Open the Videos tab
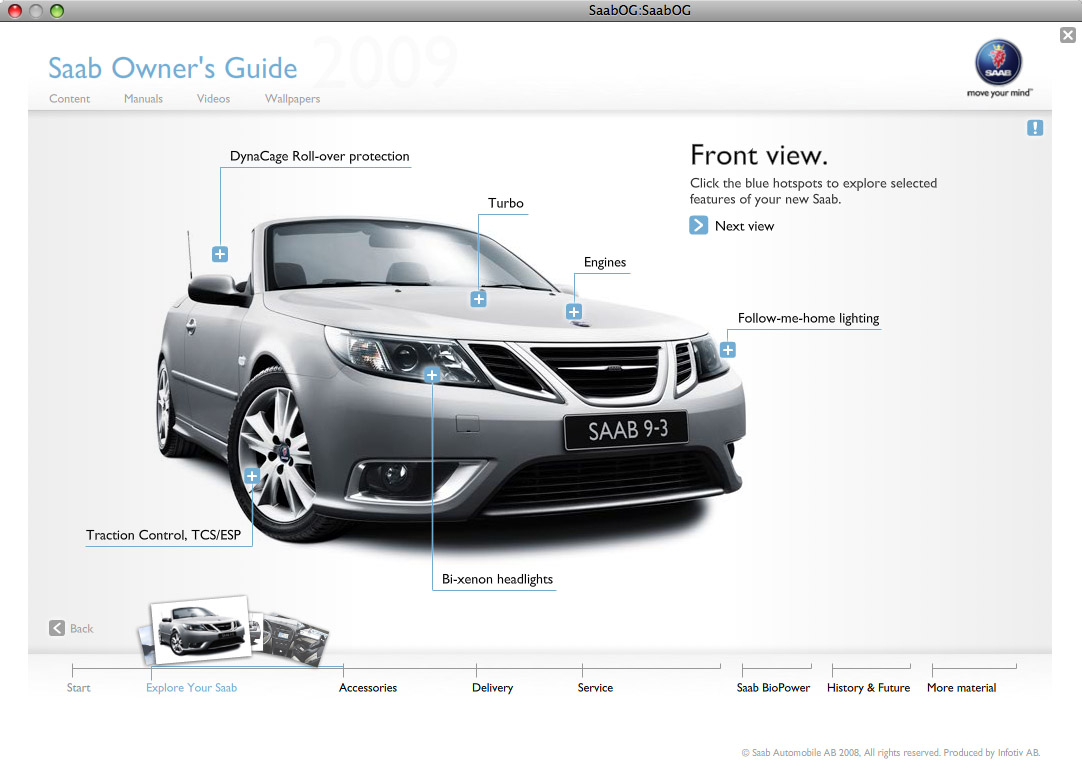 click(213, 99)
